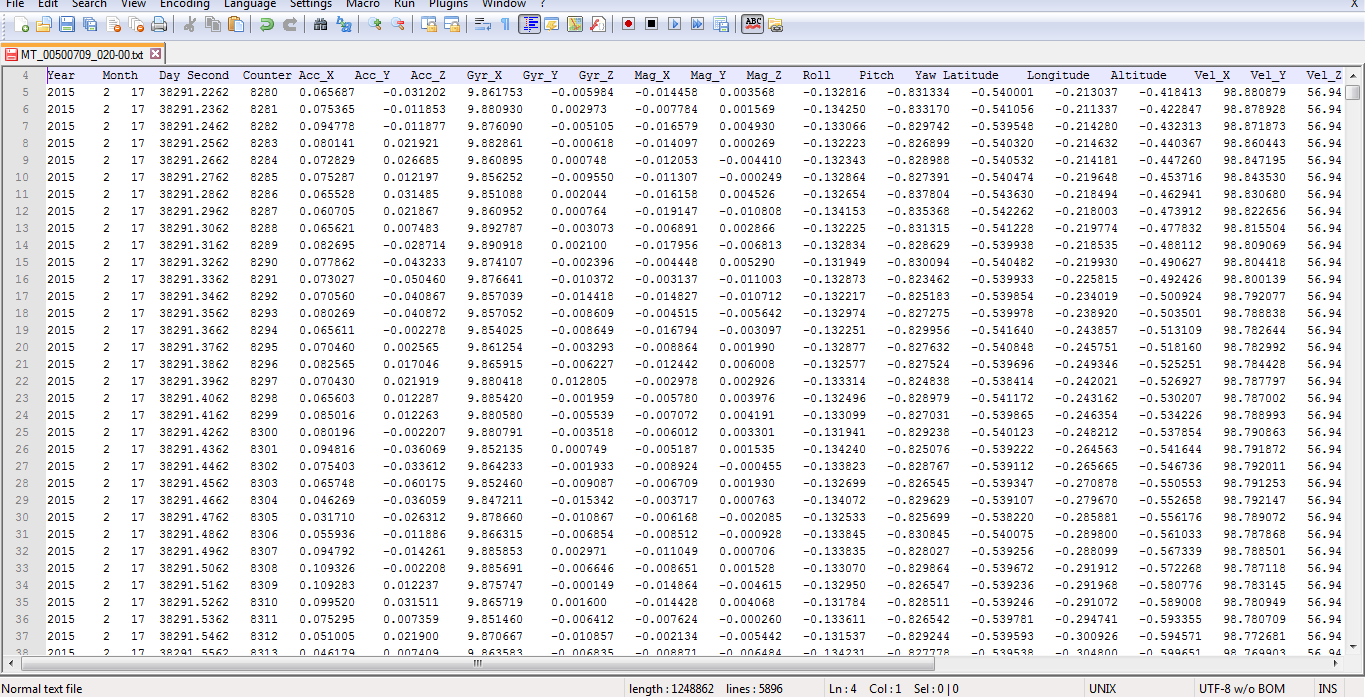Open the Search menu
The image size is (1365, 697).
tap(89, 4)
